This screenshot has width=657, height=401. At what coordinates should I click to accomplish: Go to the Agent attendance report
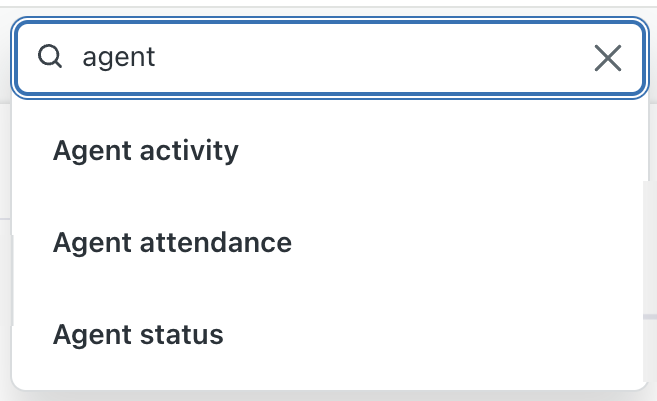click(172, 242)
